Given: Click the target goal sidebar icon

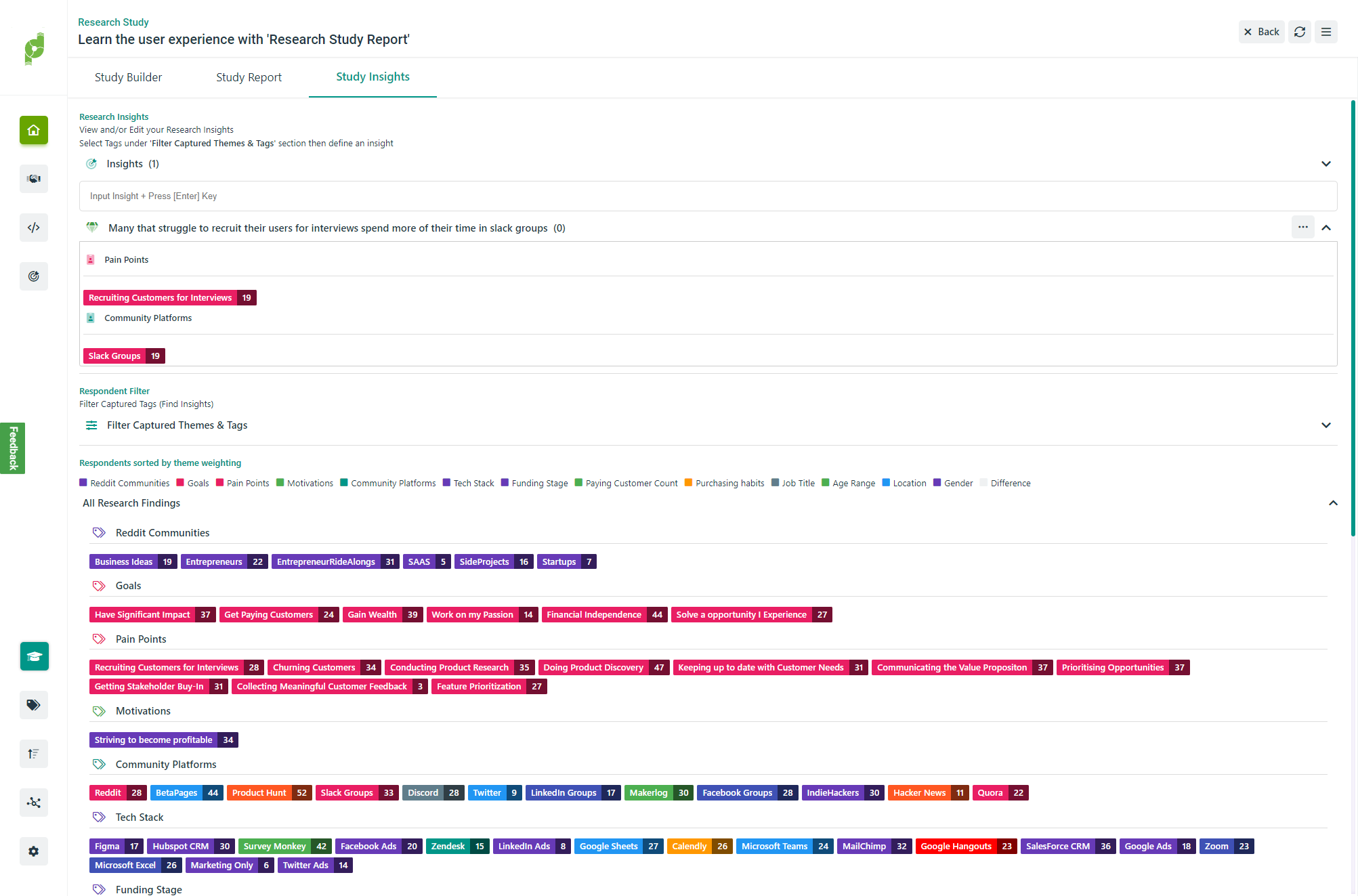Looking at the screenshot, I should (34, 276).
